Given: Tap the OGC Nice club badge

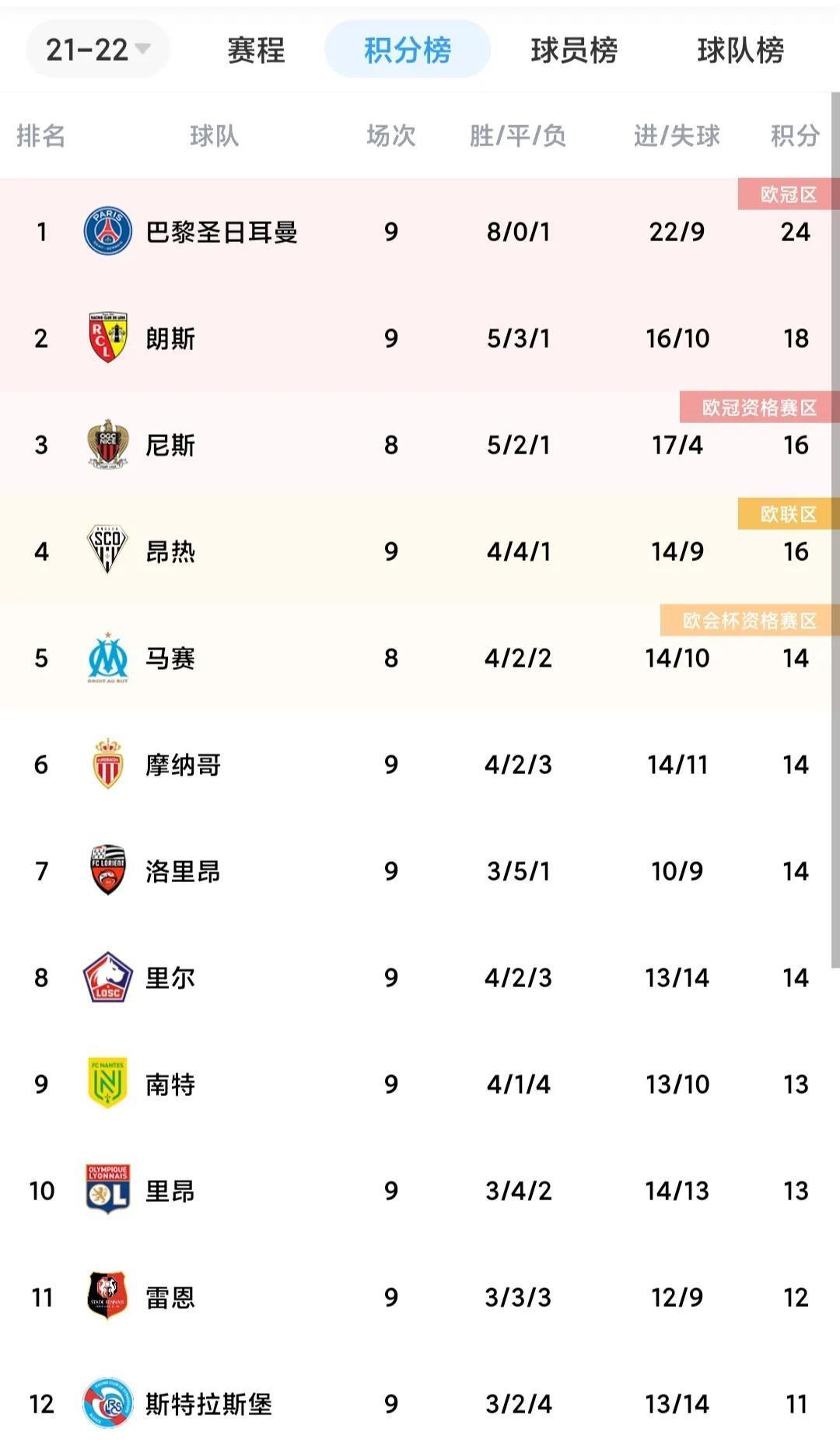Looking at the screenshot, I should [107, 445].
